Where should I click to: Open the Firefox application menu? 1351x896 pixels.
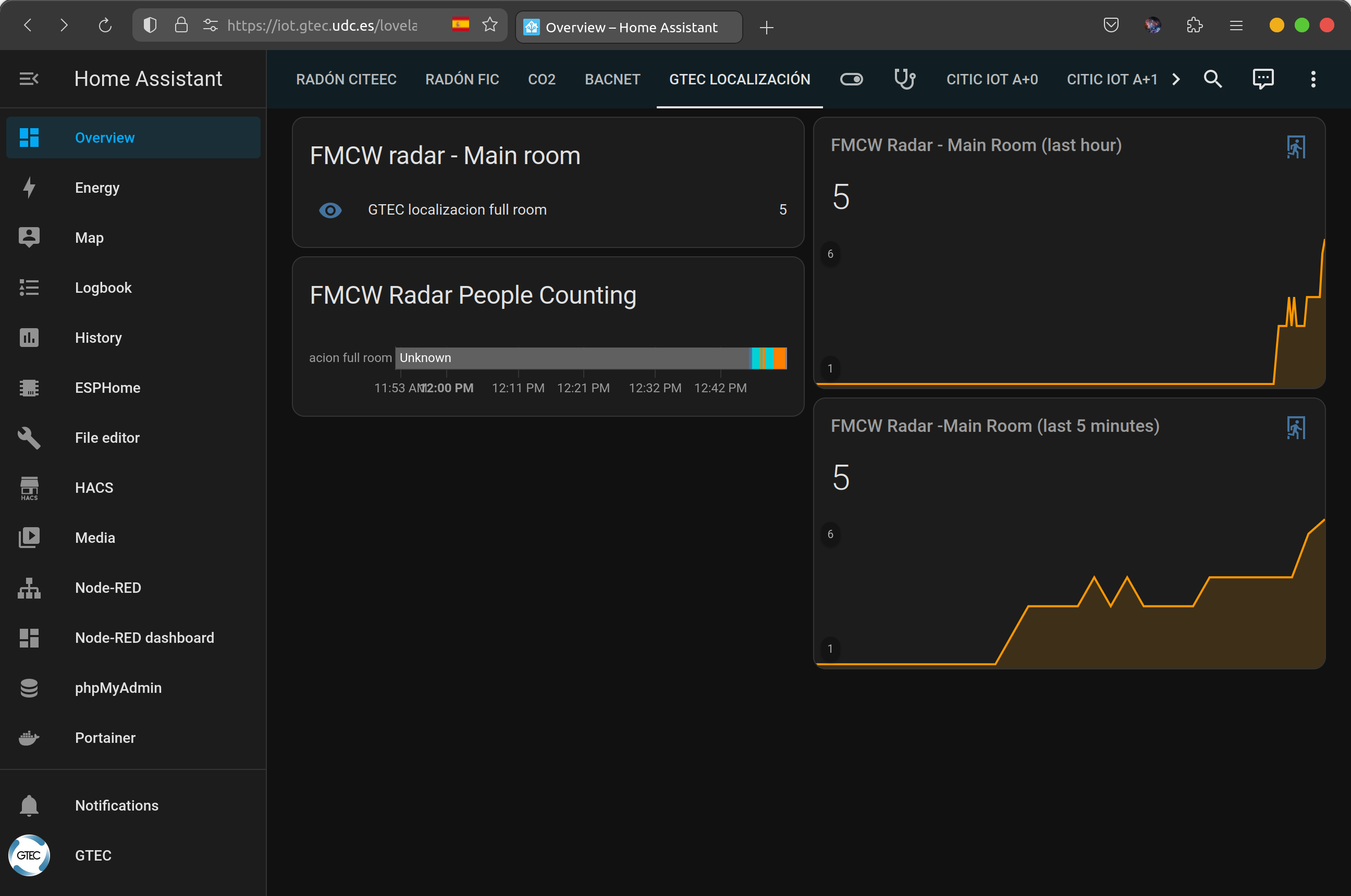coord(1236,26)
